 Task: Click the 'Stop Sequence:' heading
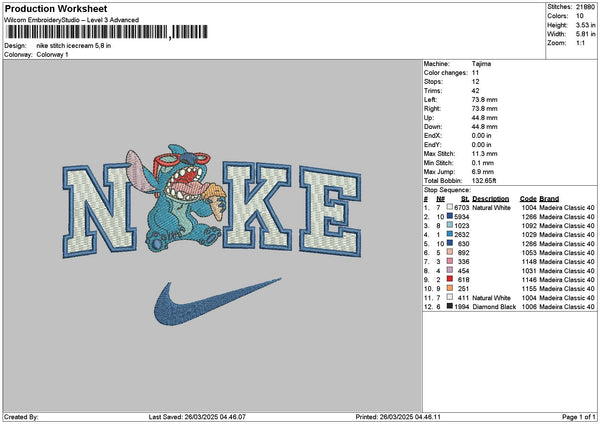click(447, 190)
